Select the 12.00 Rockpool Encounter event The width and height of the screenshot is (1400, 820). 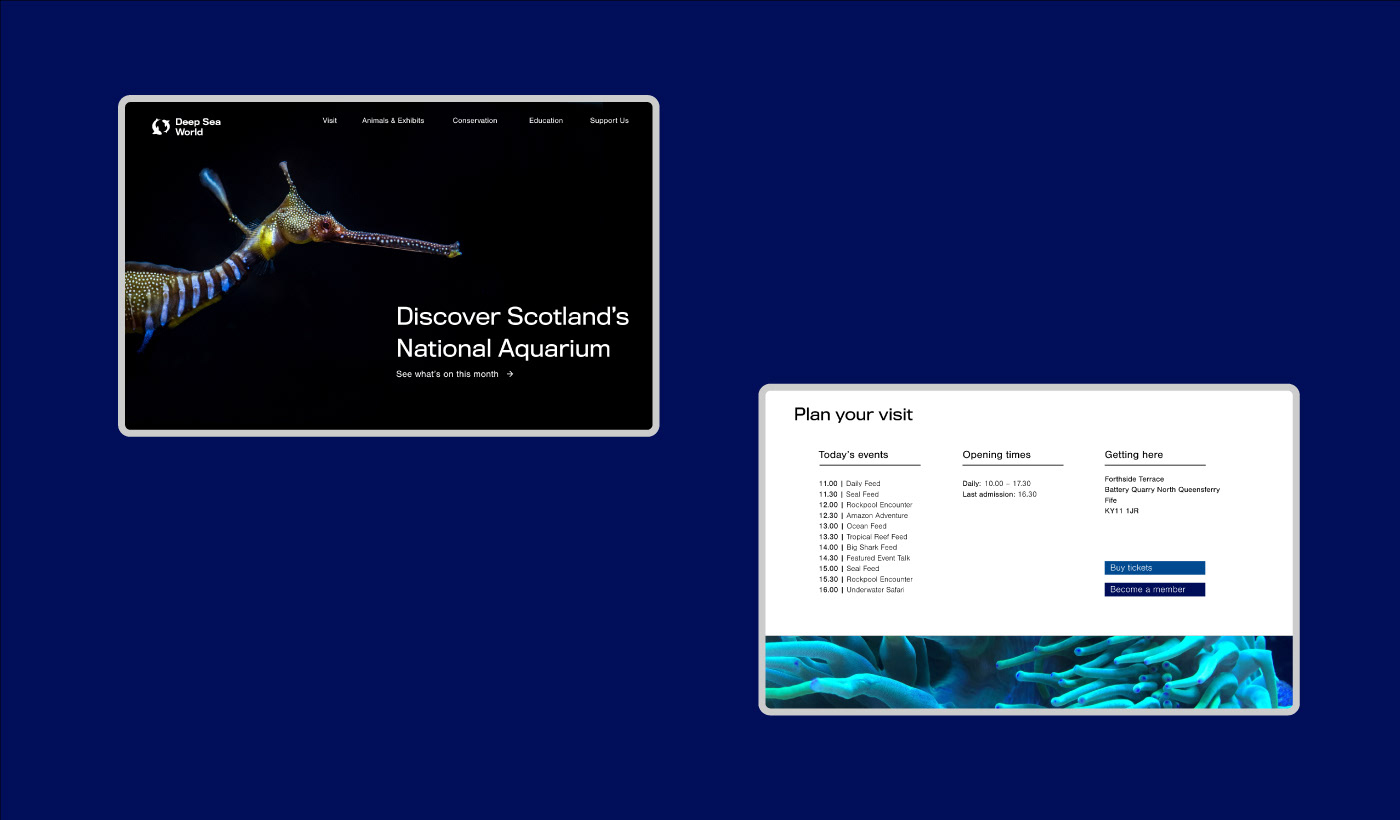866,505
